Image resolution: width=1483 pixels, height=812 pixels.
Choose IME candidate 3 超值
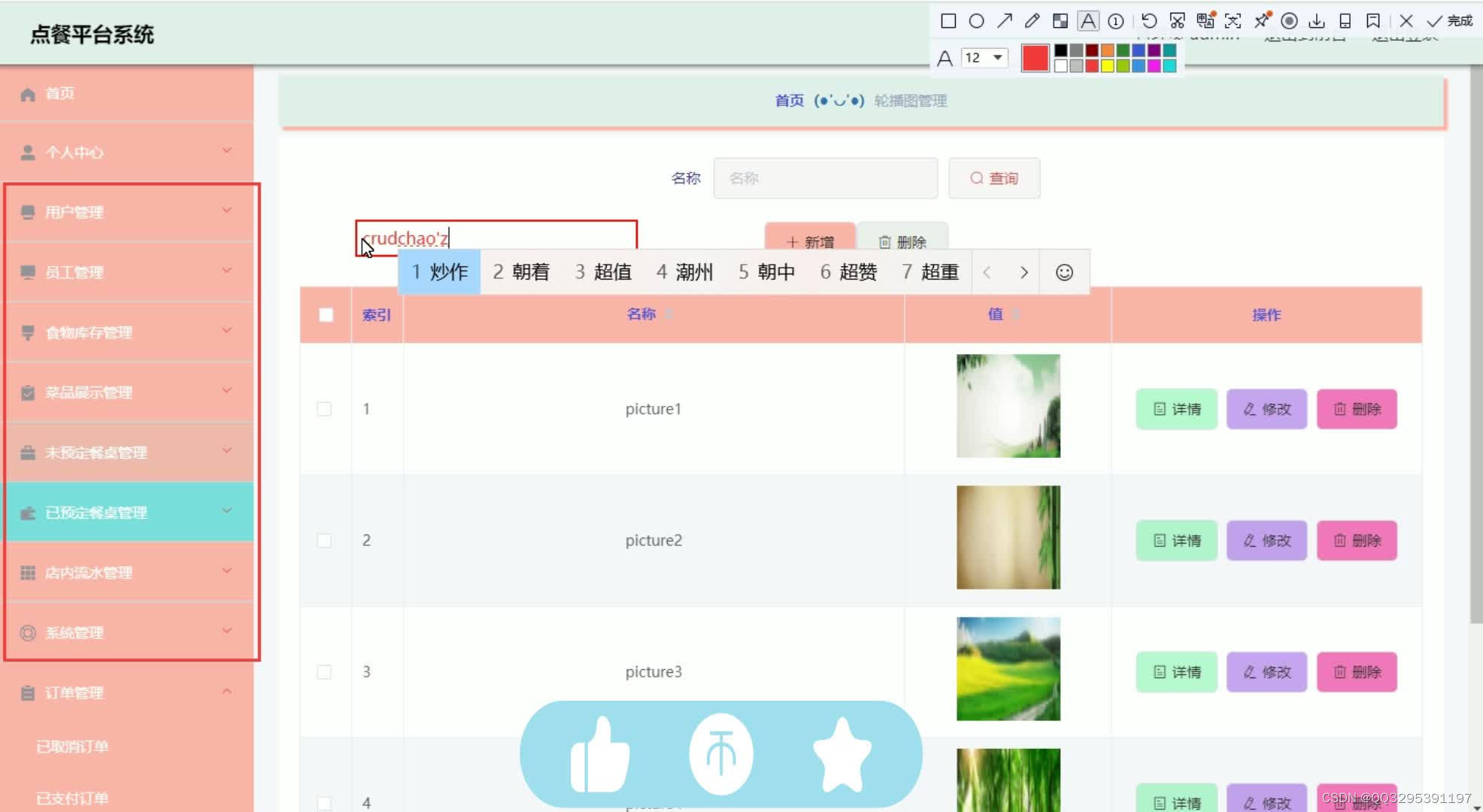(x=603, y=272)
